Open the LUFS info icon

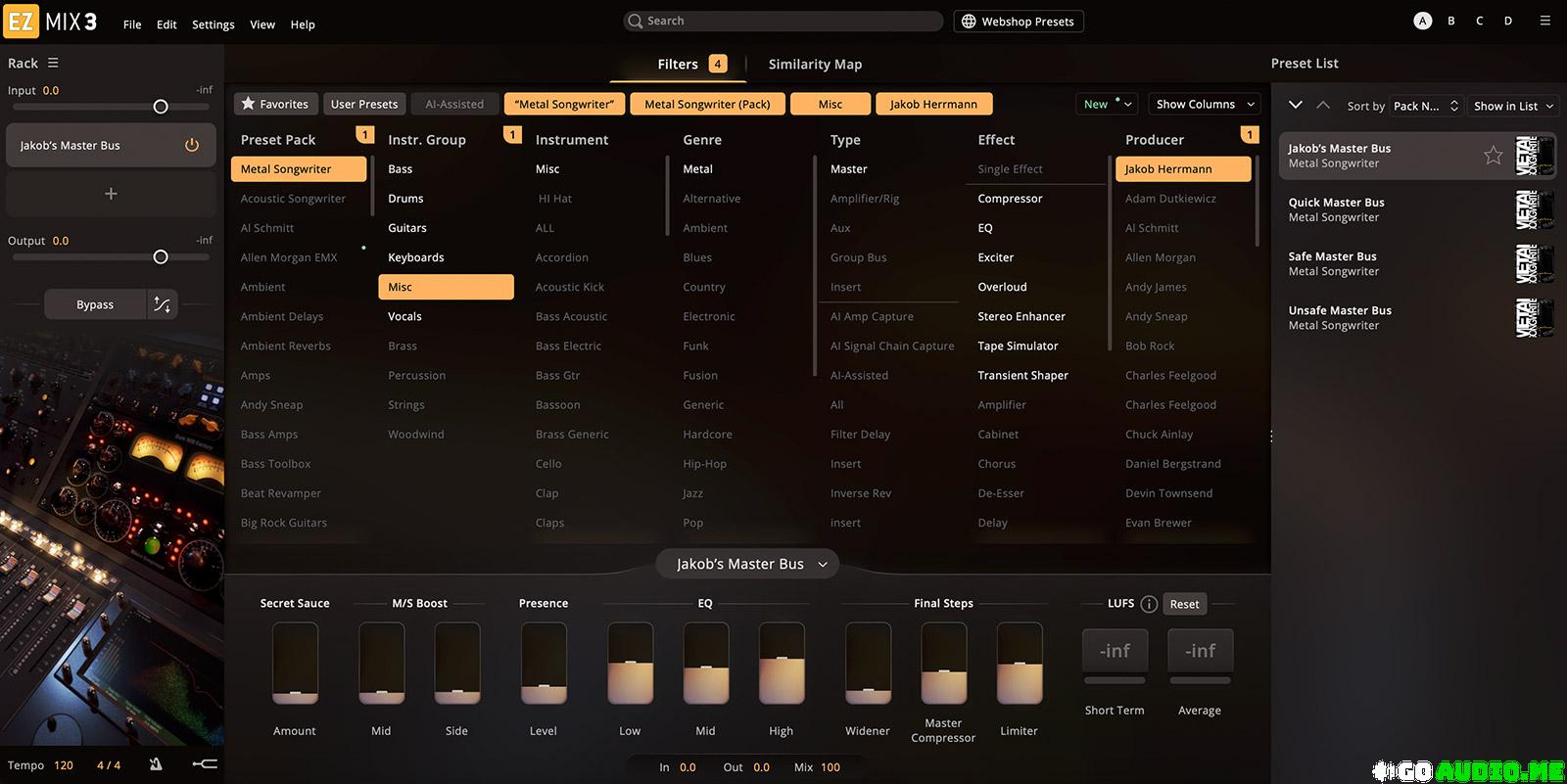click(x=1149, y=604)
